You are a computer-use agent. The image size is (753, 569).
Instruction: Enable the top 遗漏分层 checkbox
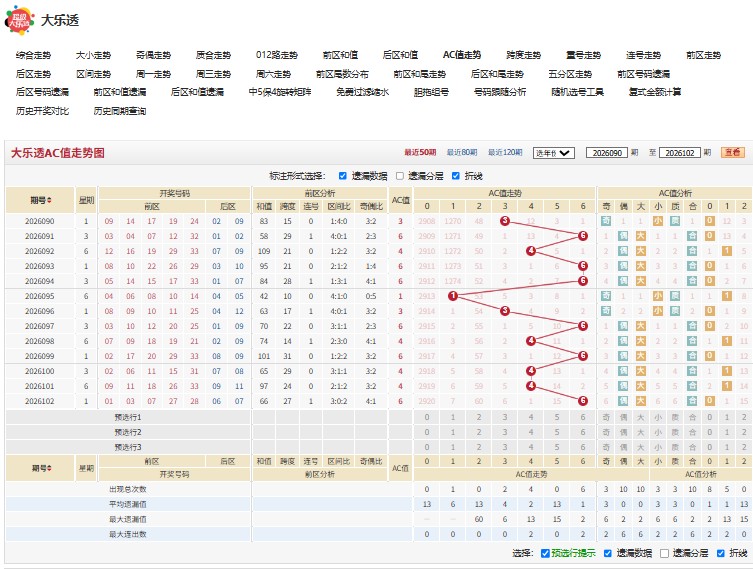400,176
